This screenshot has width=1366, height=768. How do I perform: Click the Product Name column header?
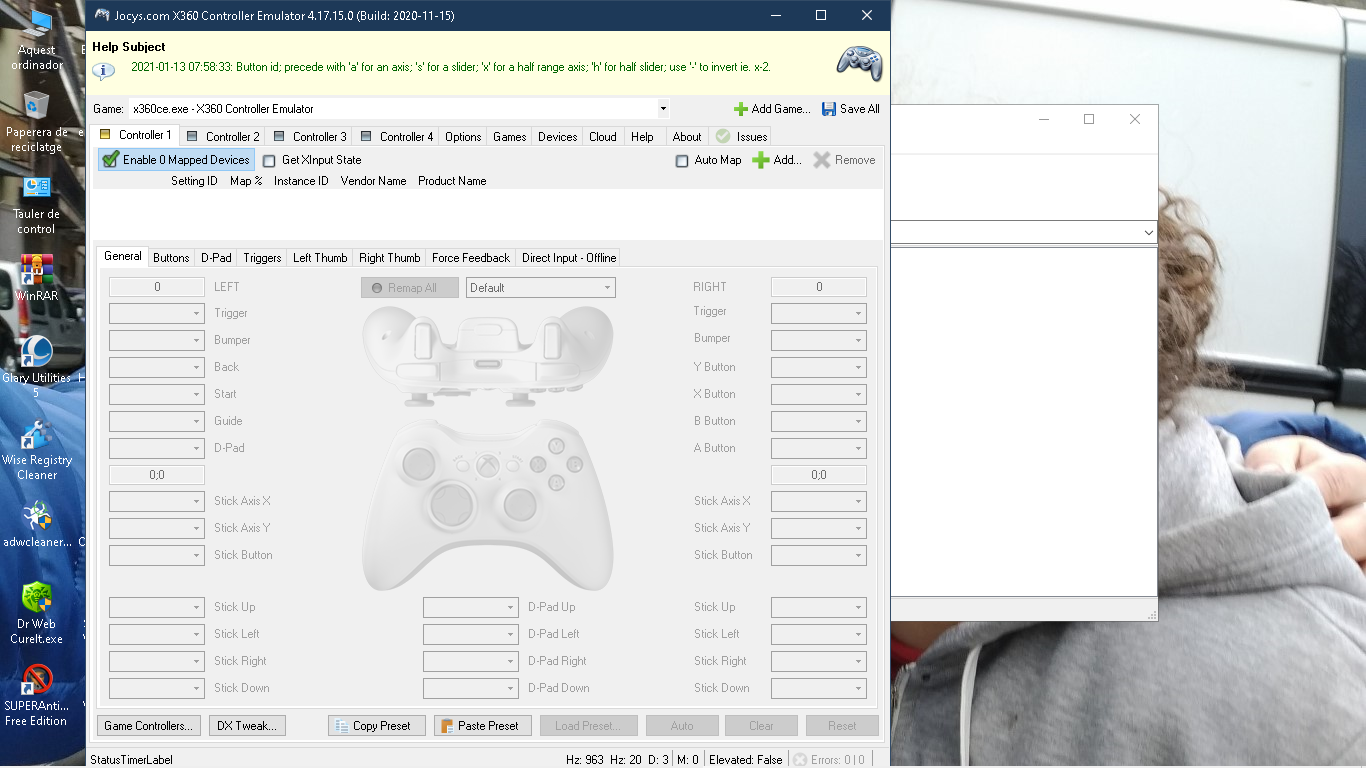coord(452,181)
